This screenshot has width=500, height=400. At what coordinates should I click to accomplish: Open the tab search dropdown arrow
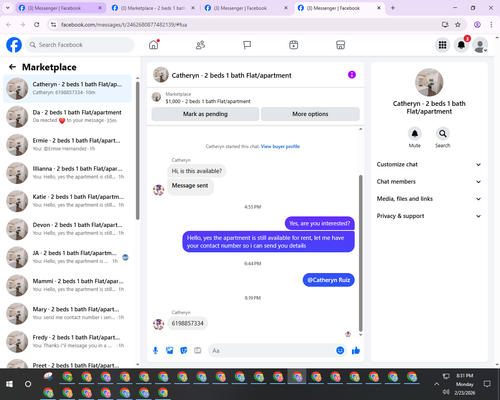(x=8, y=8)
